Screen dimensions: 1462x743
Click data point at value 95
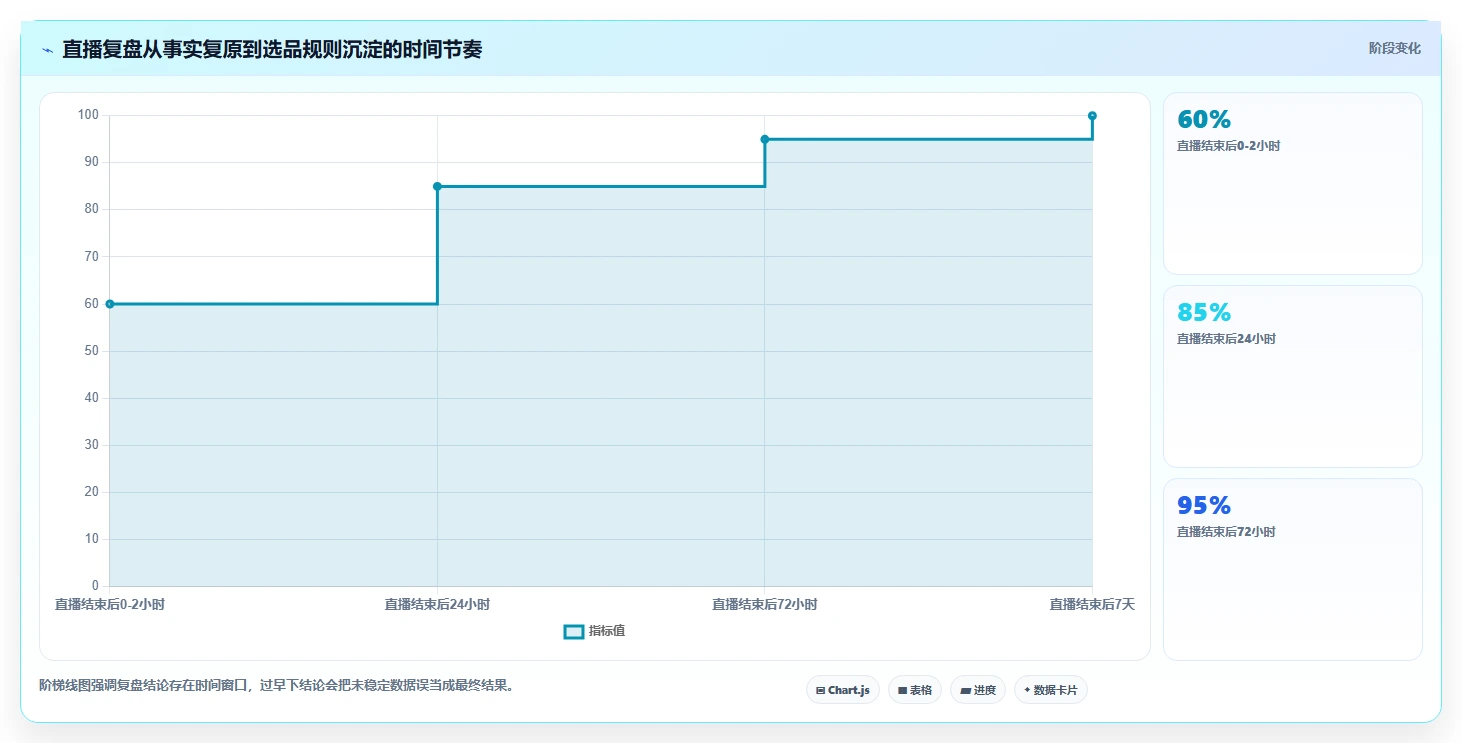(x=765, y=139)
